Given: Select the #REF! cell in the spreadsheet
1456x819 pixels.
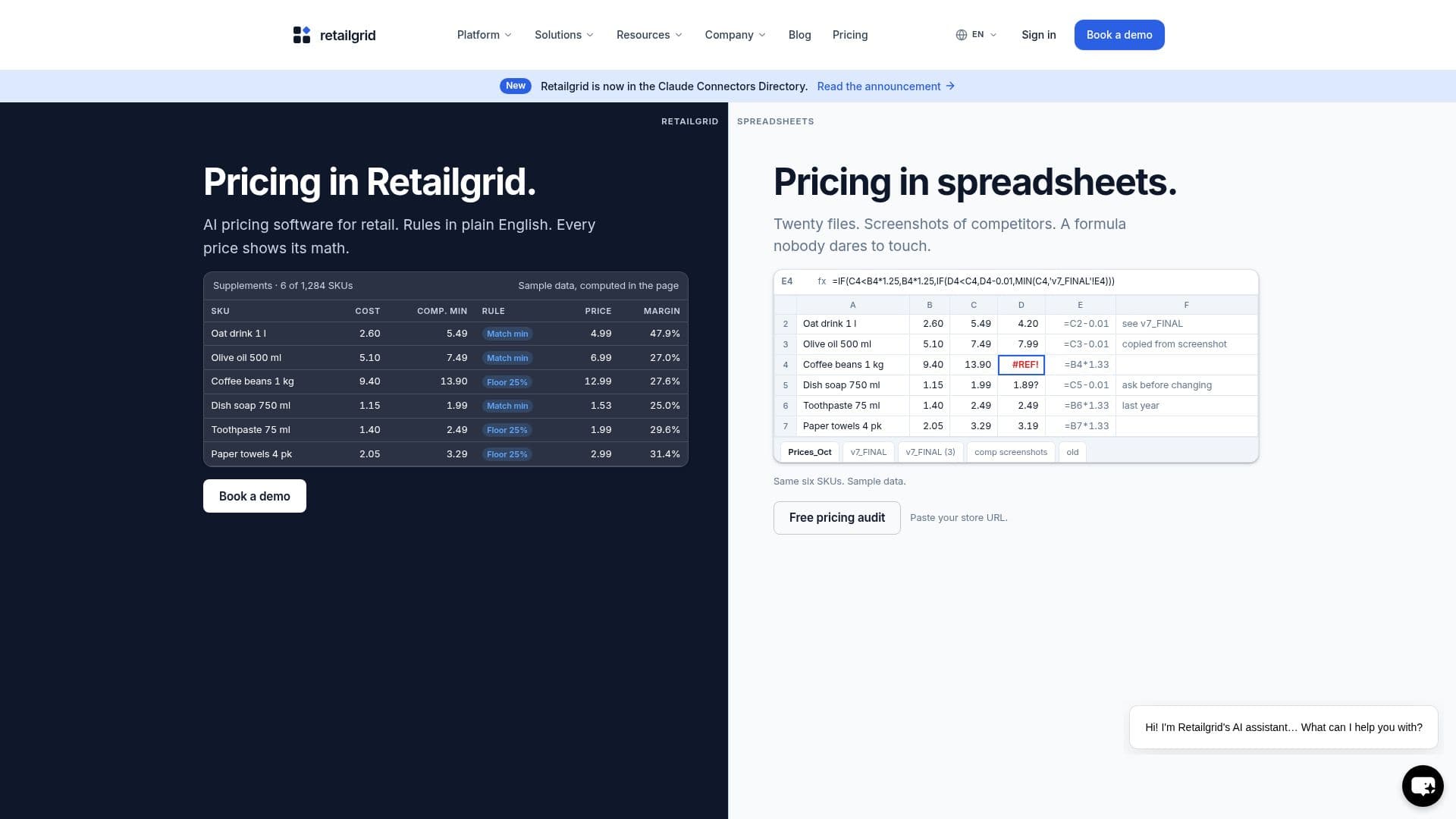Looking at the screenshot, I should (1021, 365).
